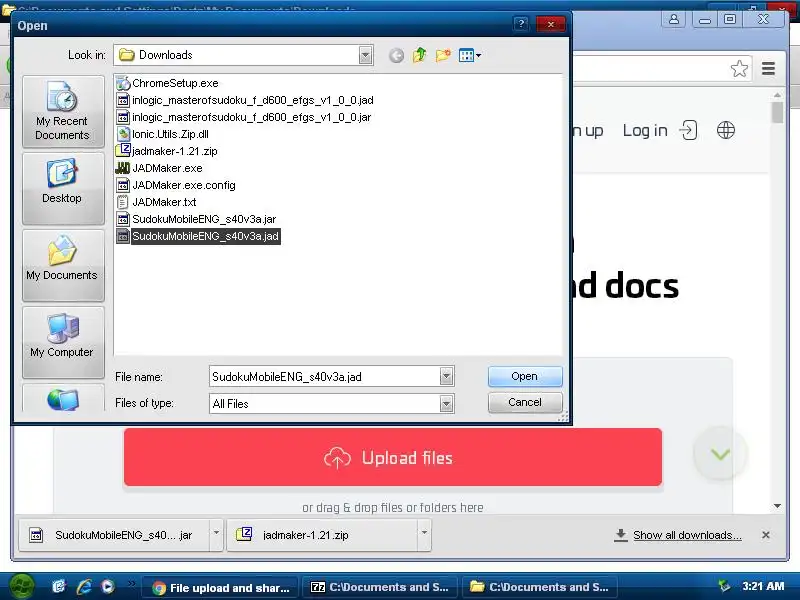Switch to 7-Zip C:\Documents taskbar button
800x600 pixels.
pyautogui.click(x=380, y=587)
